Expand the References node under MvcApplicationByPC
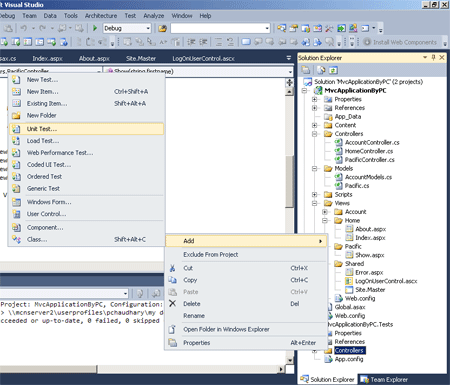The height and width of the screenshot is (385, 450). [x=314, y=108]
